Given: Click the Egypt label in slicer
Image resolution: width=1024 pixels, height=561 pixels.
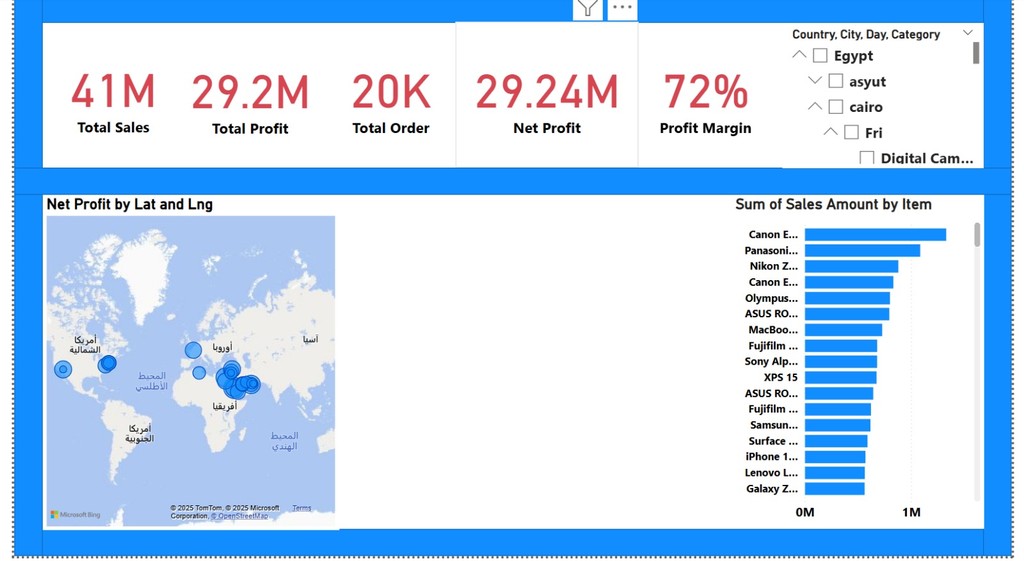Looking at the screenshot, I should click(854, 56).
